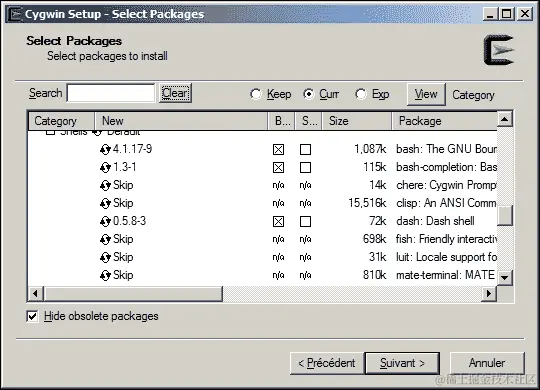Click 'dash: Dash shell' package description
The width and height of the screenshot is (540, 390).
(x=435, y=221)
